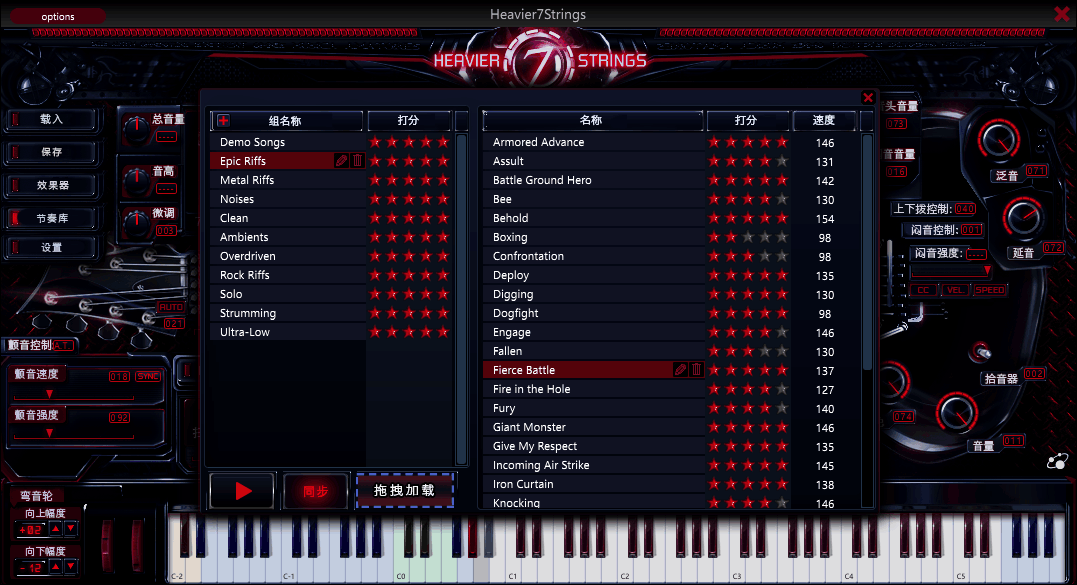Viewport: 1077px width, 585px height.
Task: Click the molecule-shaped icon at right edge
Action: 1057,462
